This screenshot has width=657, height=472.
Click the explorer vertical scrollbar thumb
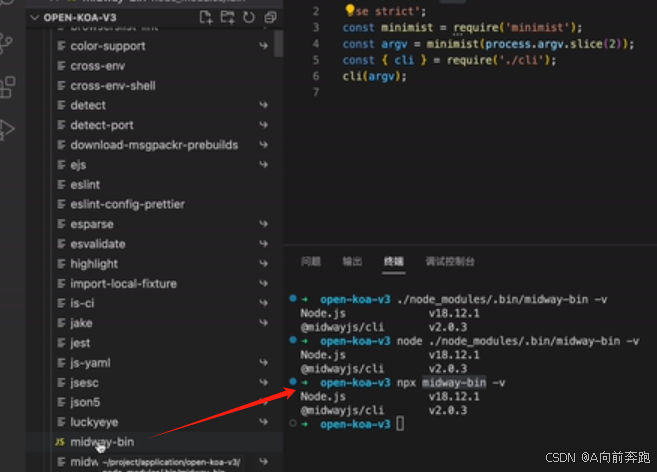pos(279,44)
